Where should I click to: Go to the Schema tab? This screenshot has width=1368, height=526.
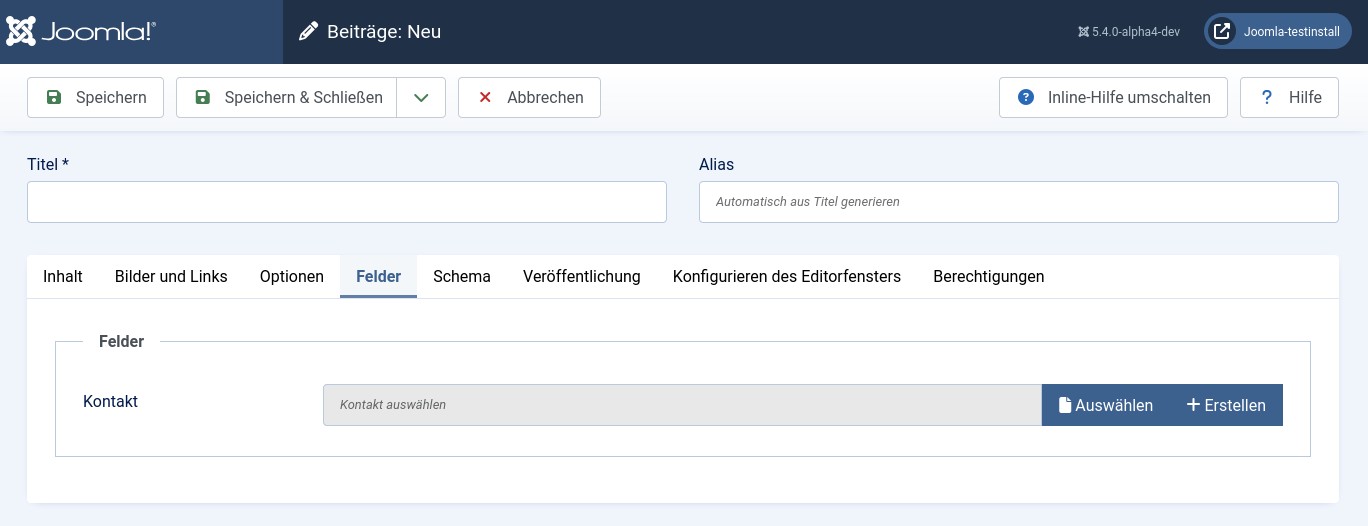click(461, 277)
